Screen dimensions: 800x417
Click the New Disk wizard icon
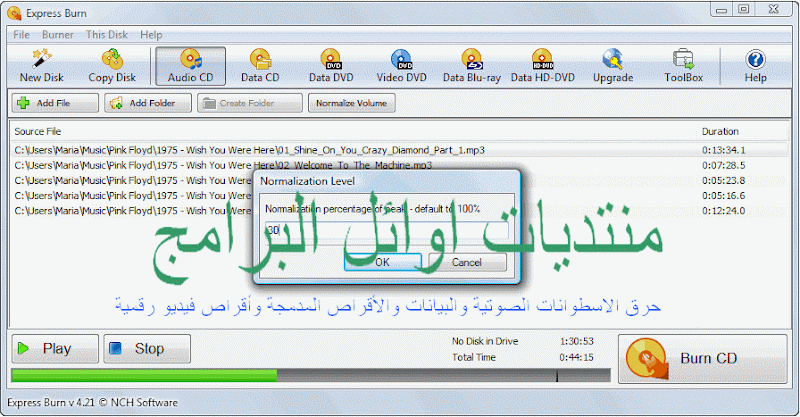(x=41, y=66)
